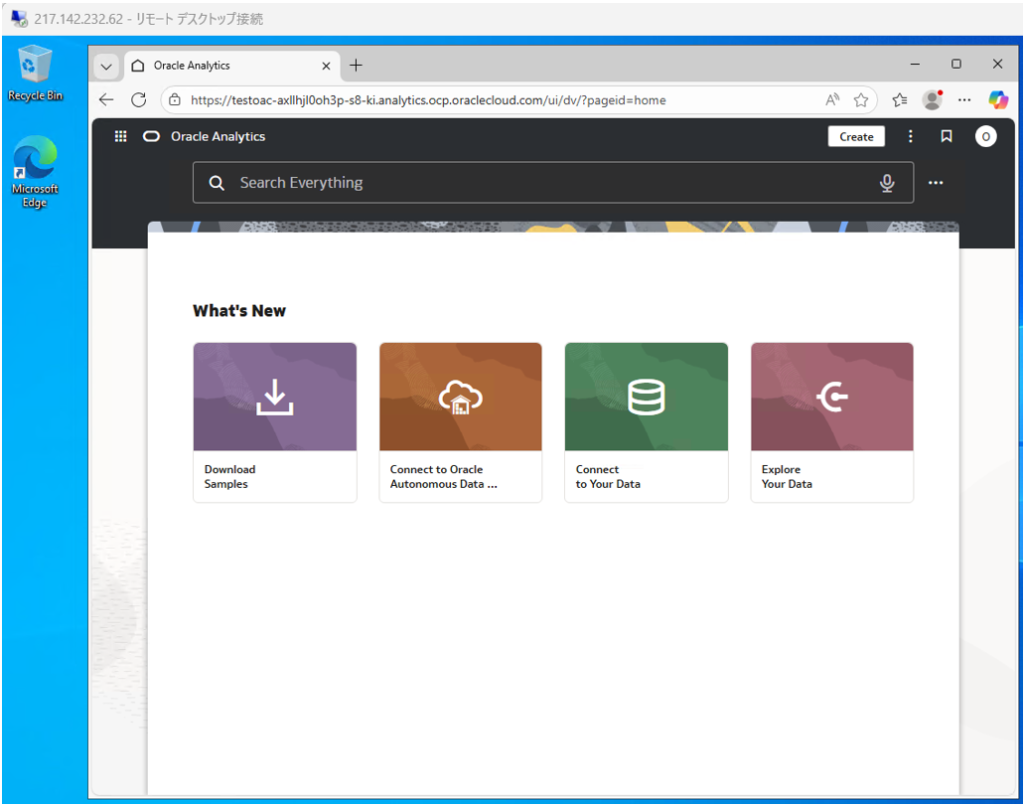The width and height of the screenshot is (1024, 805).
Task: Open the Edge favorites list icon
Action: pos(899,100)
